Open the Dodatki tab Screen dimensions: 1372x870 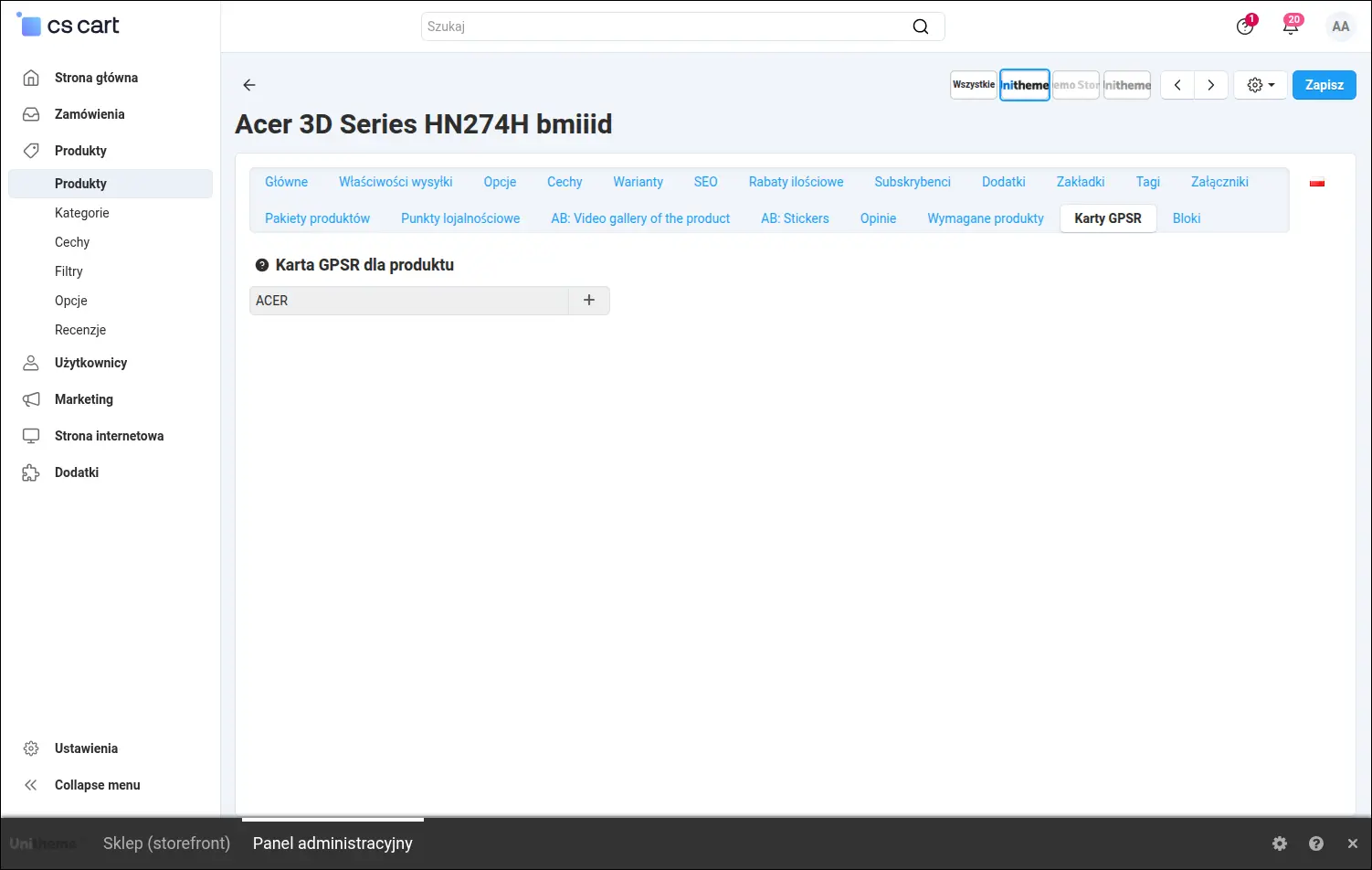[x=1004, y=182]
